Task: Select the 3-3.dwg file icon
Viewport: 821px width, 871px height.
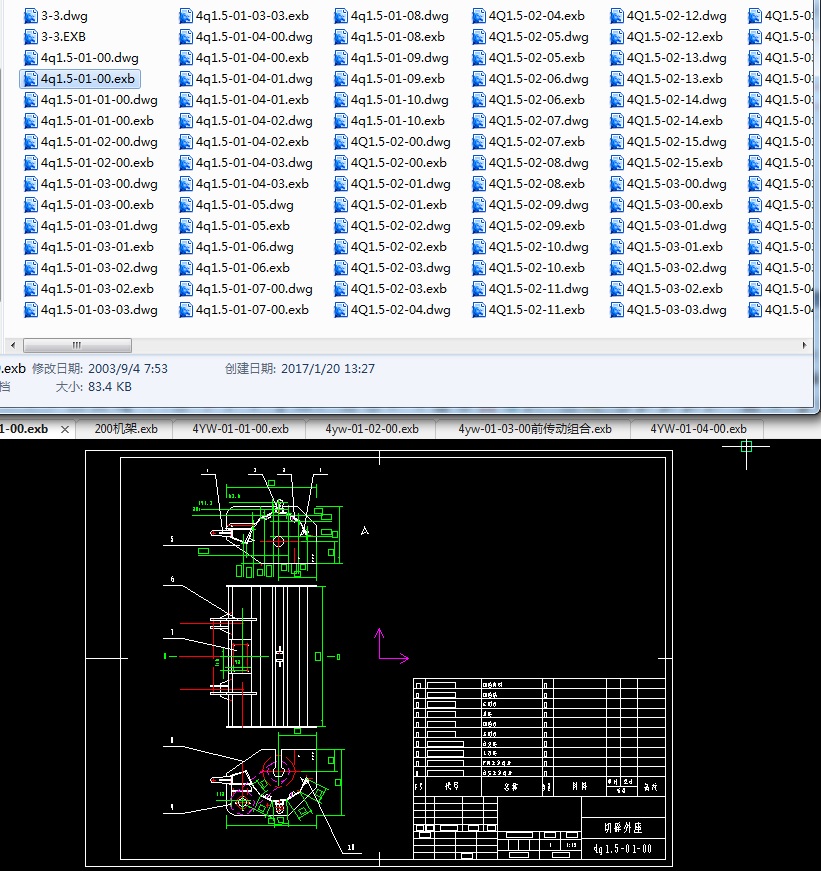Action: (30, 16)
